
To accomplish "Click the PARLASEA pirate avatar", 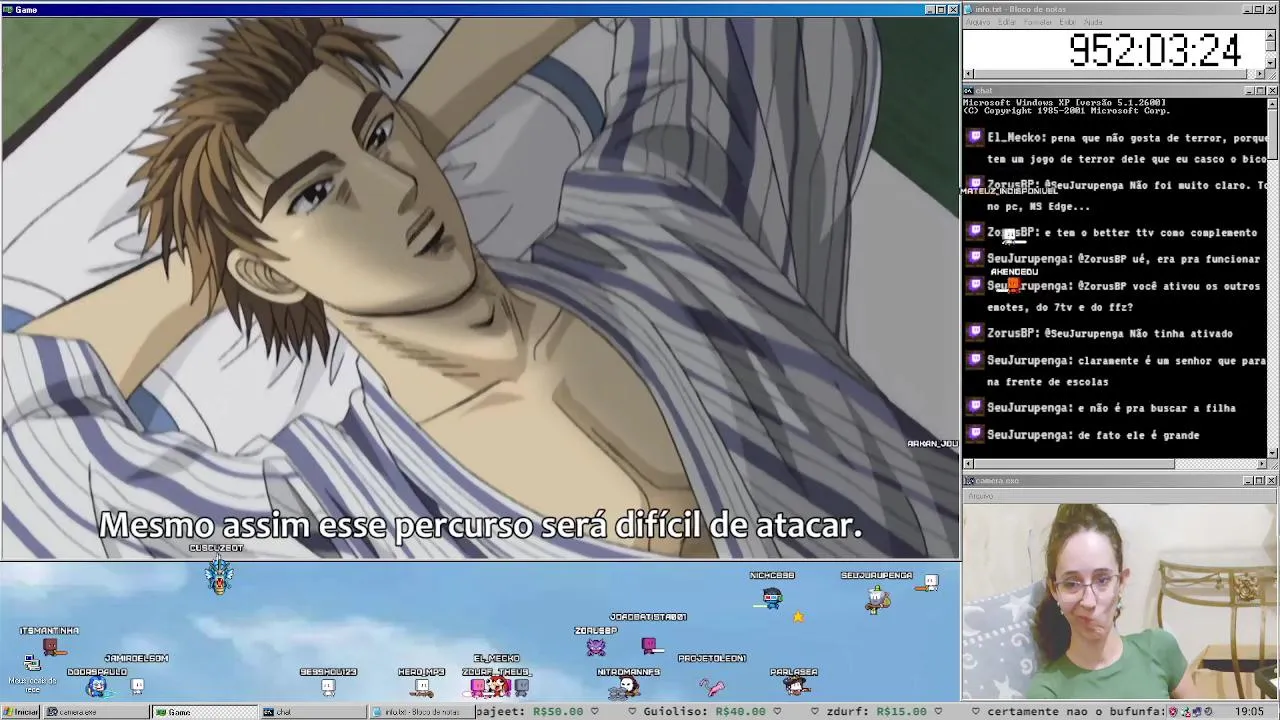I will 795,686.
